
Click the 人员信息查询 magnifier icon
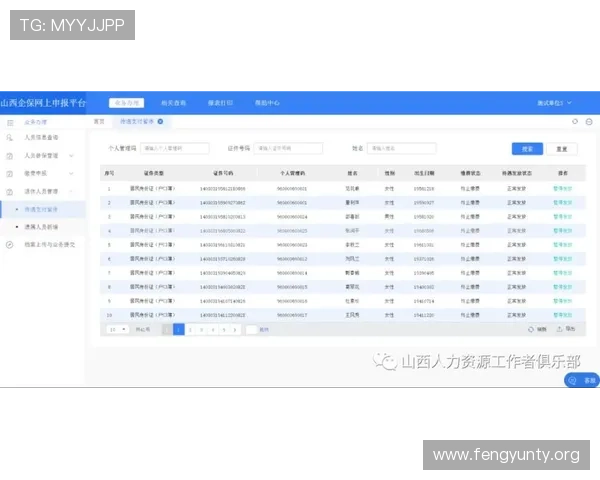(10, 137)
